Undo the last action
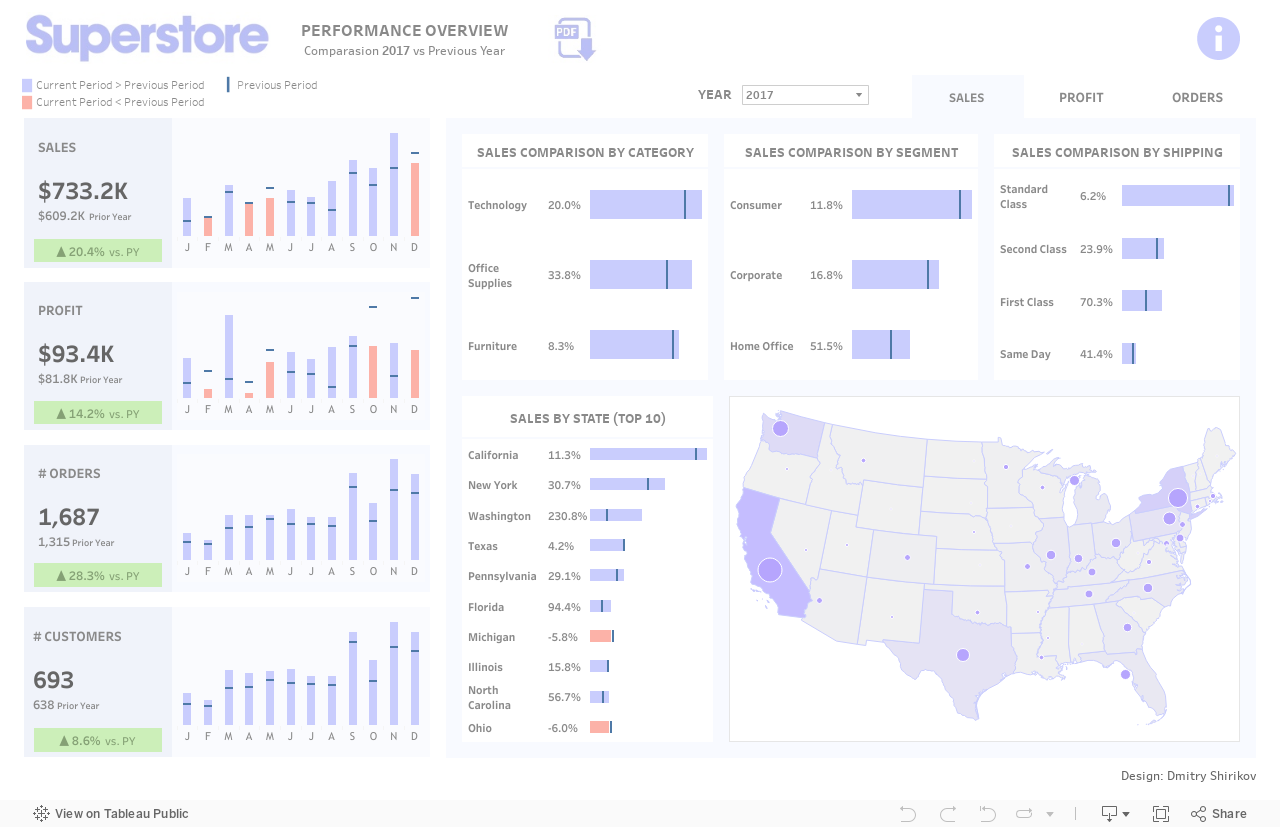This screenshot has width=1280, height=827. (908, 814)
